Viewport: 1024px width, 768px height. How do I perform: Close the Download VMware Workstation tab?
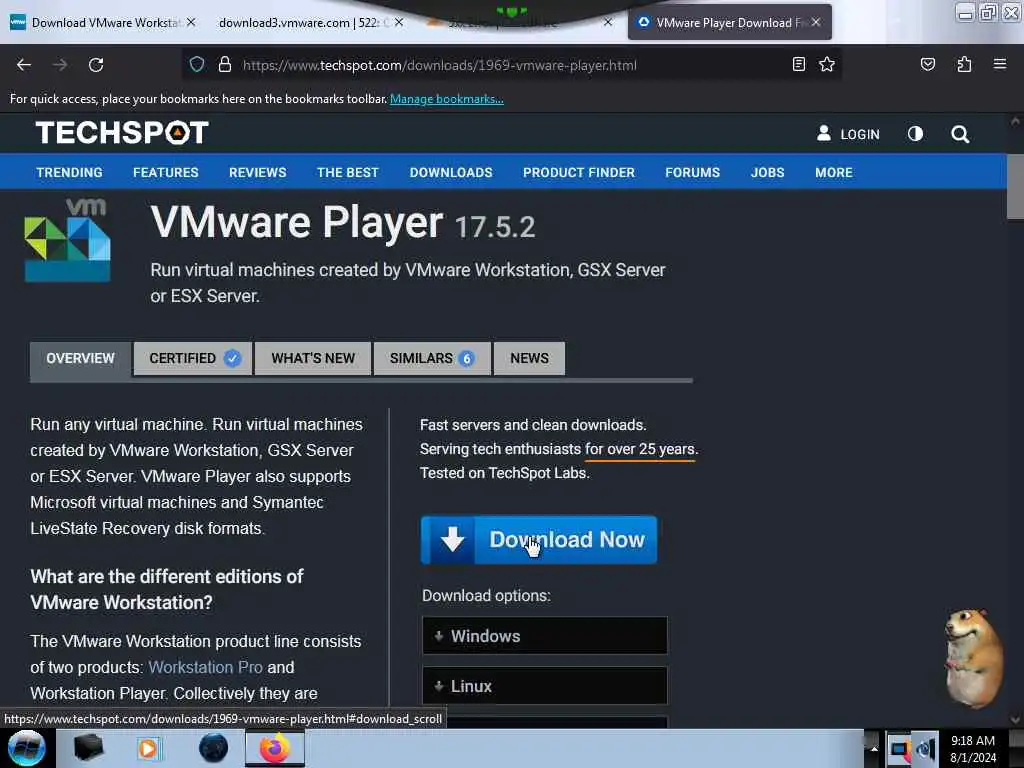[191, 22]
